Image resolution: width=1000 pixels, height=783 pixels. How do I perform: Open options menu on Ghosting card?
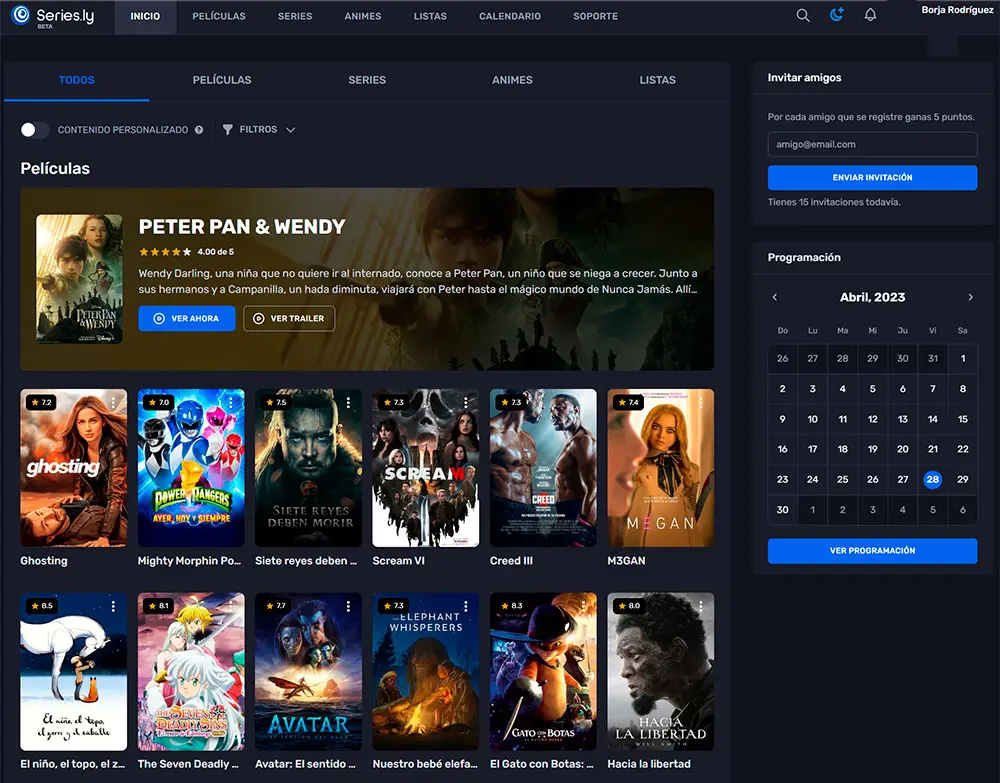pos(114,402)
